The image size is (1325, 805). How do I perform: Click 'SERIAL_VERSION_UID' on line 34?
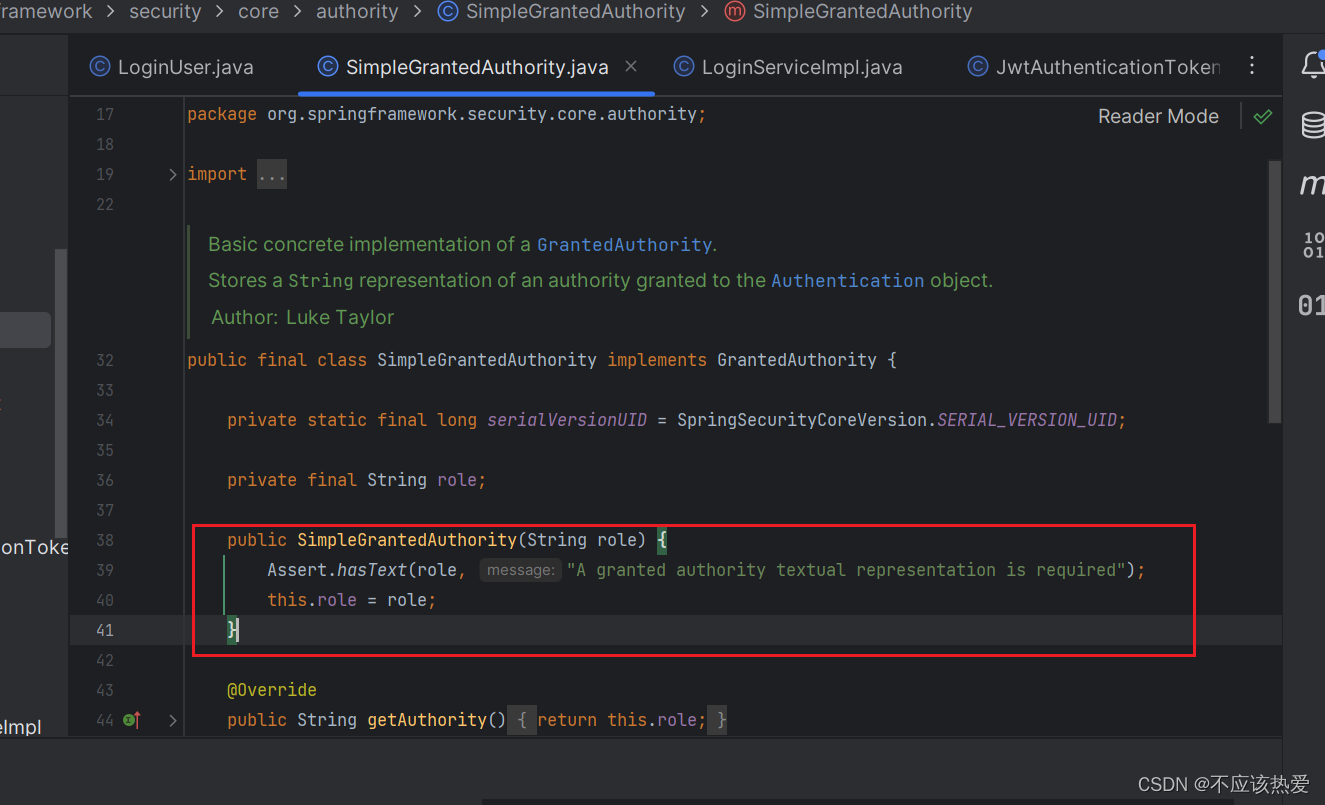(x=1027, y=420)
